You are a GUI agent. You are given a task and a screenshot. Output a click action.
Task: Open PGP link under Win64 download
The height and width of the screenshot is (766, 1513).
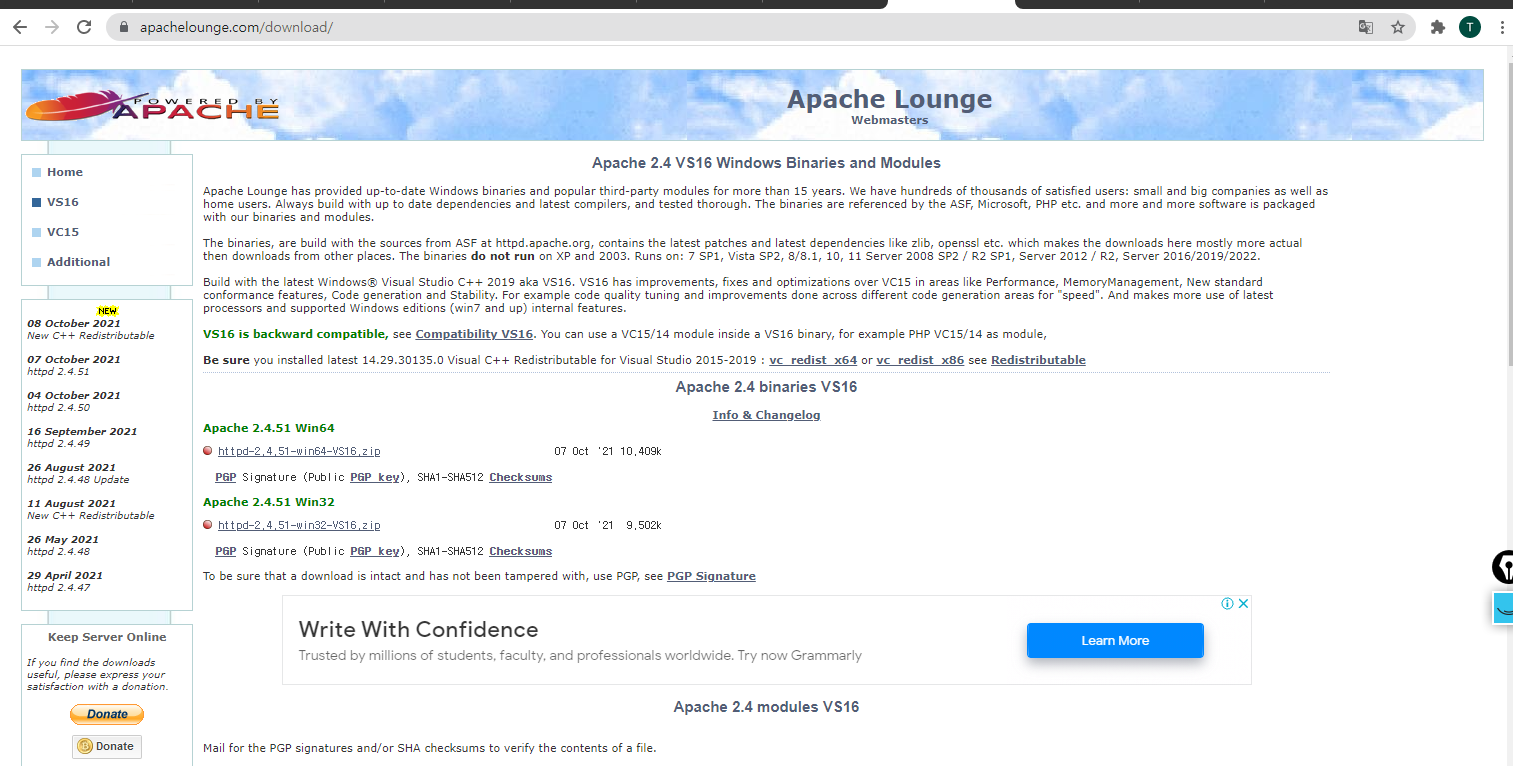click(226, 477)
